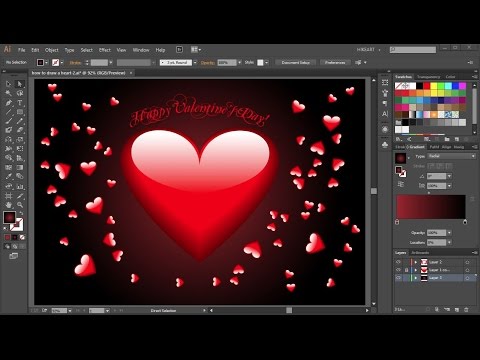Apply Color mode button below fill swatch
This screenshot has width=480, height=360.
(x=8, y=237)
